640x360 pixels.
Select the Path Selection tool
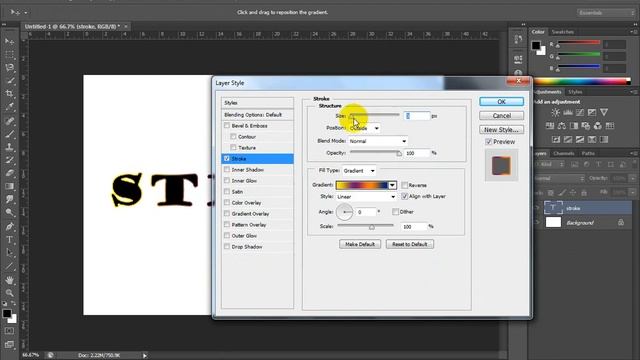coord(9,253)
